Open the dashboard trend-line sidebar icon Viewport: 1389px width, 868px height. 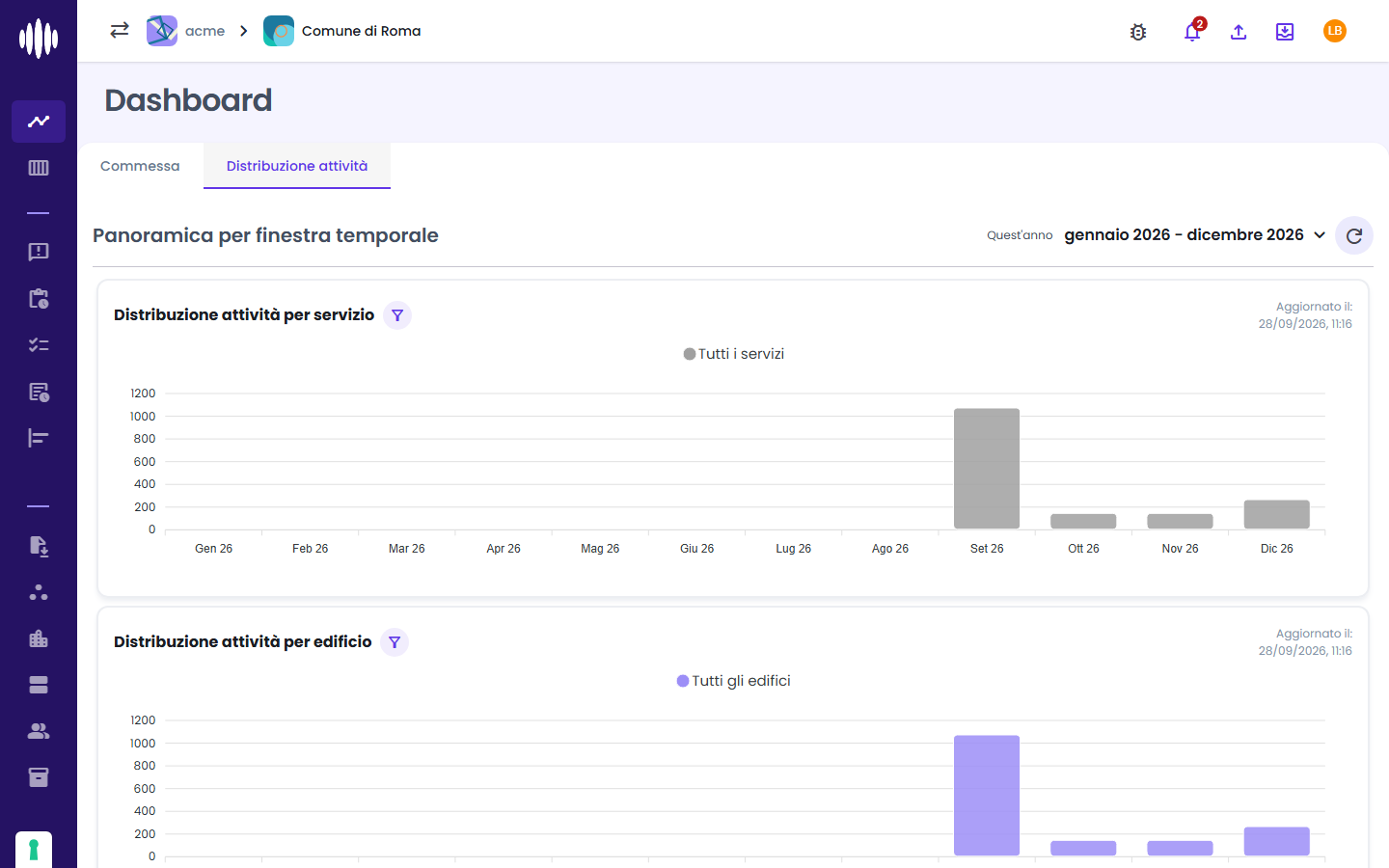(x=39, y=122)
